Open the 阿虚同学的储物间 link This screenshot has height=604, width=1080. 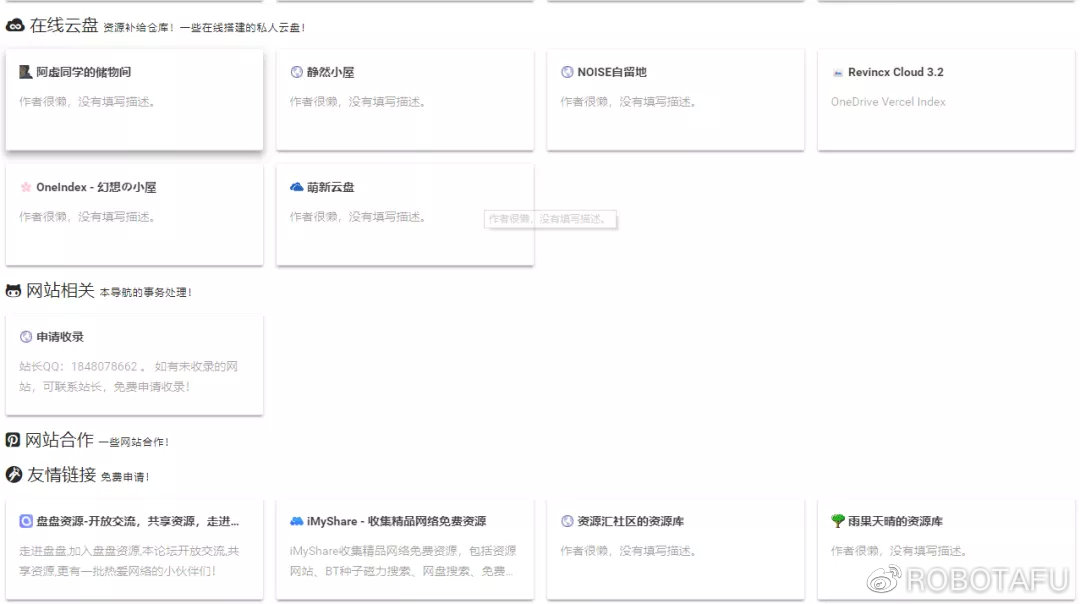pos(83,72)
